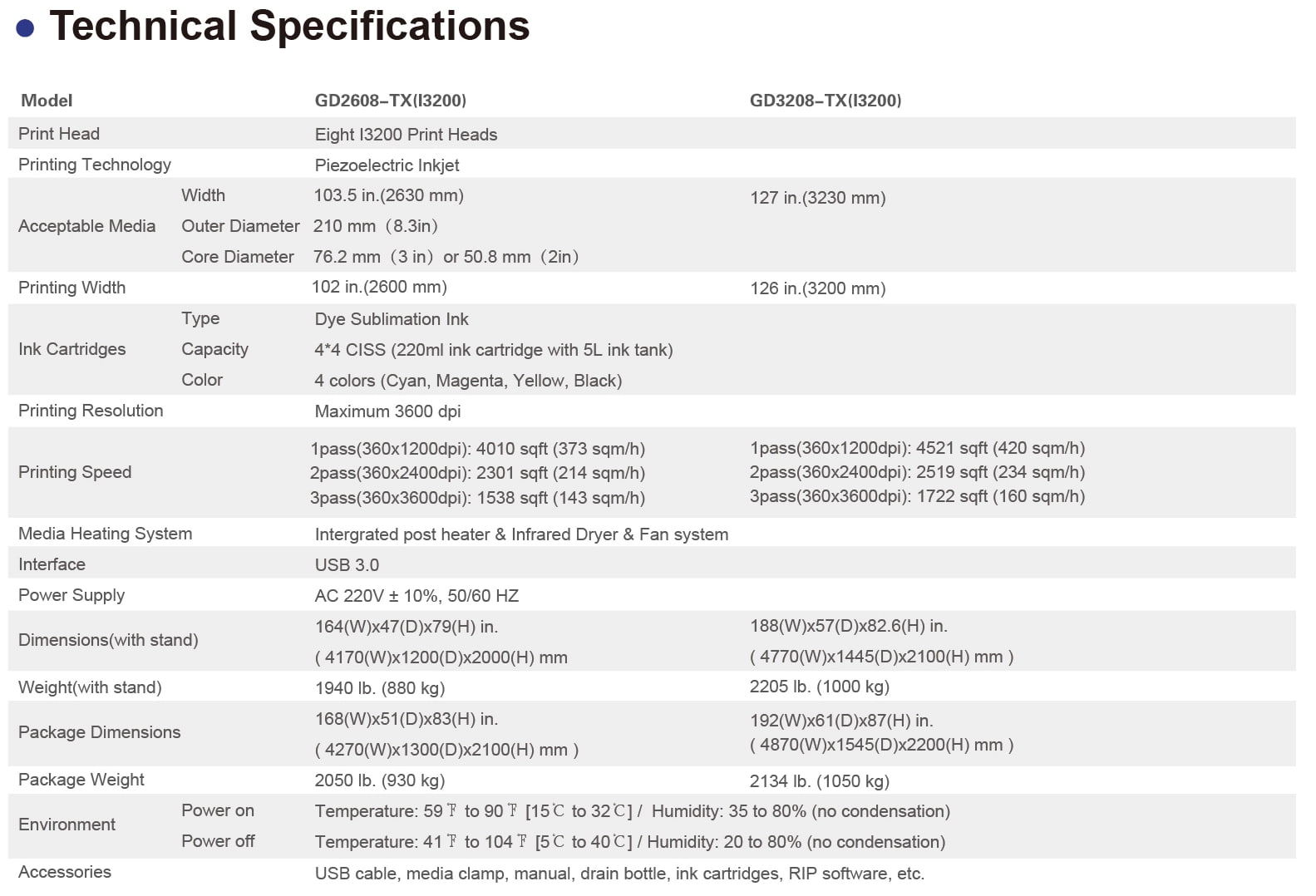Screen dimensions: 1316x896
Task: Click the USB 3.0 interface value
Action: [x=347, y=565]
